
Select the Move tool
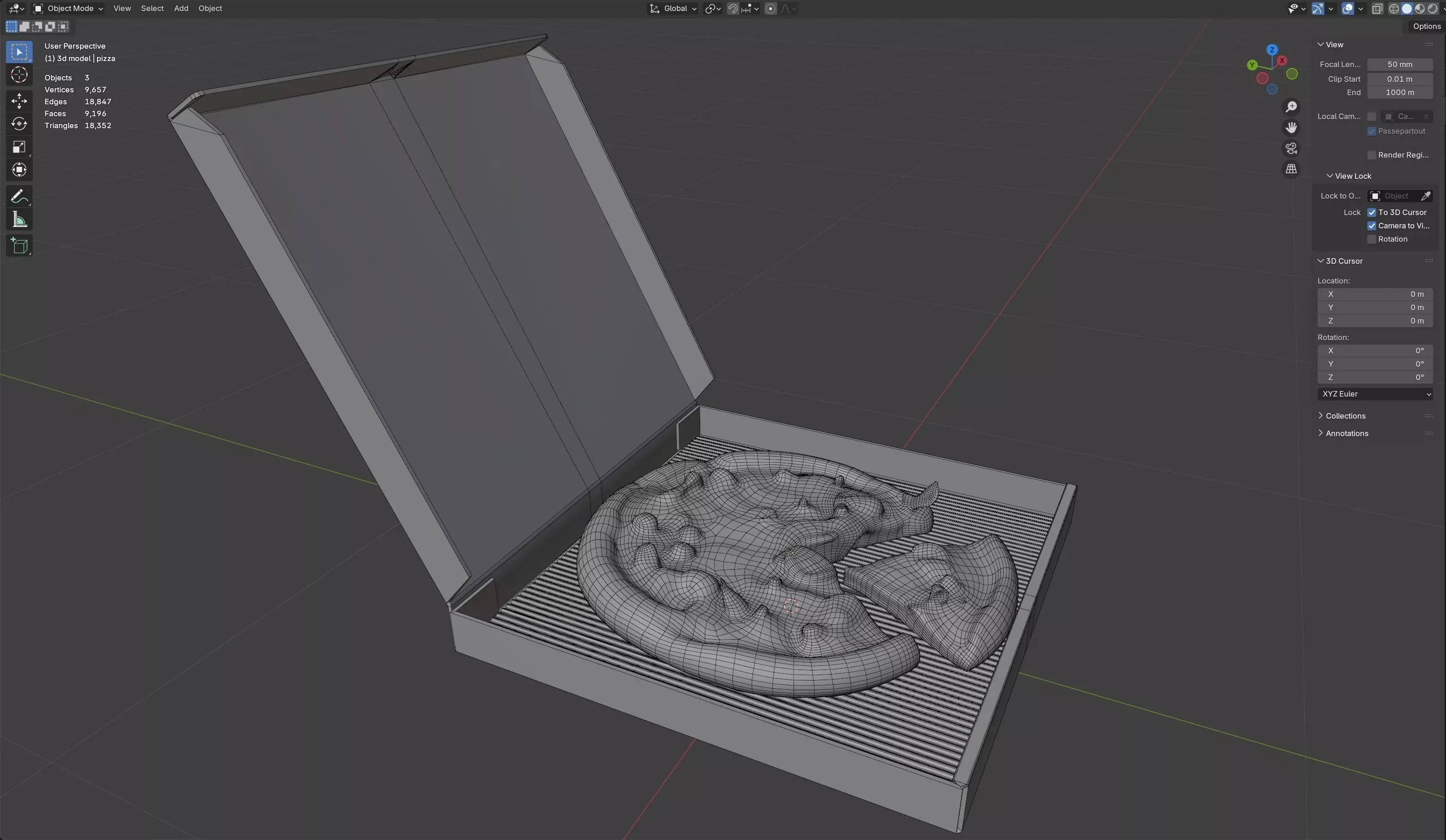tap(19, 101)
